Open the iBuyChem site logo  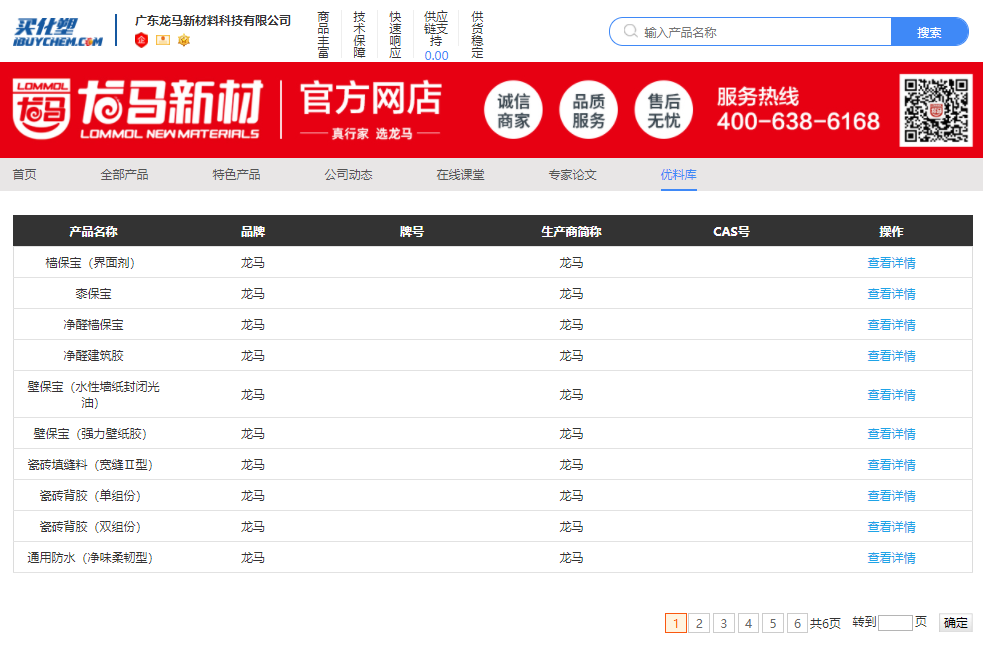coord(58,31)
